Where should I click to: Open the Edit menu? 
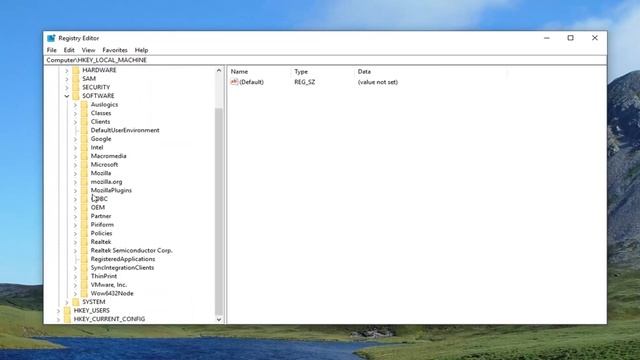tap(69, 50)
